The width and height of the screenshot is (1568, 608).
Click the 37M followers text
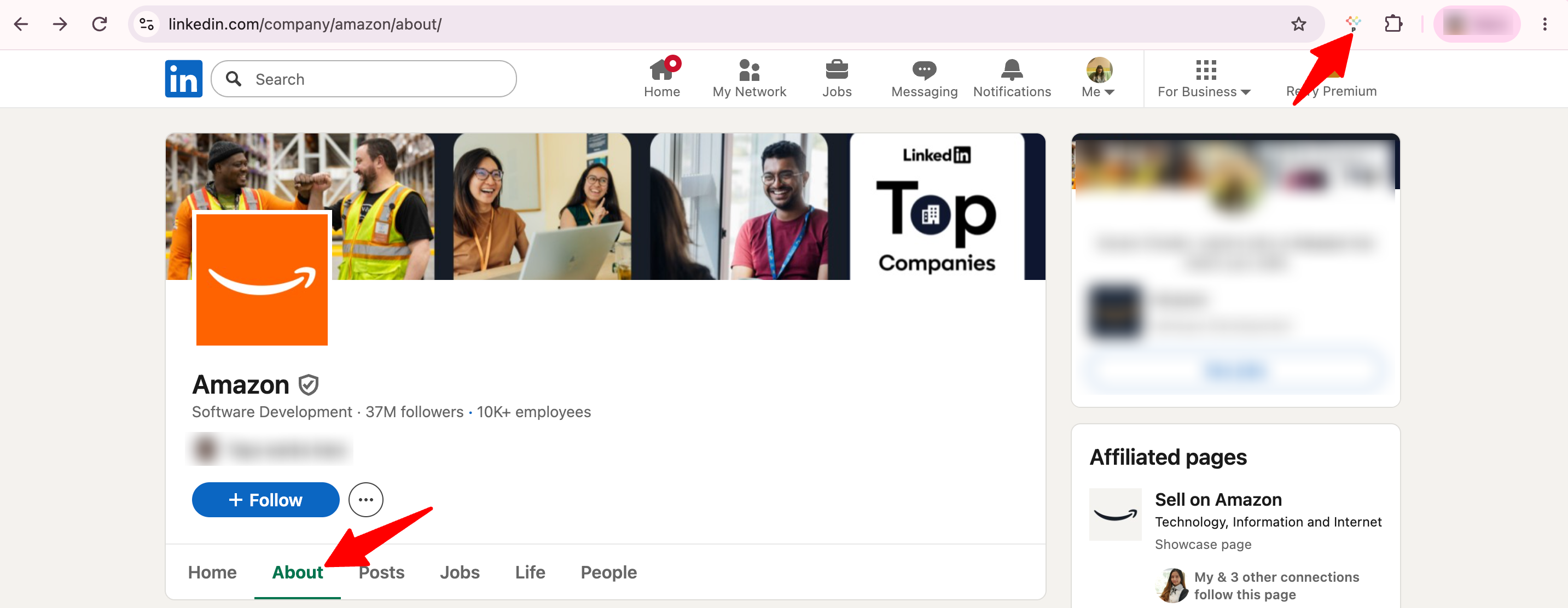(x=414, y=412)
